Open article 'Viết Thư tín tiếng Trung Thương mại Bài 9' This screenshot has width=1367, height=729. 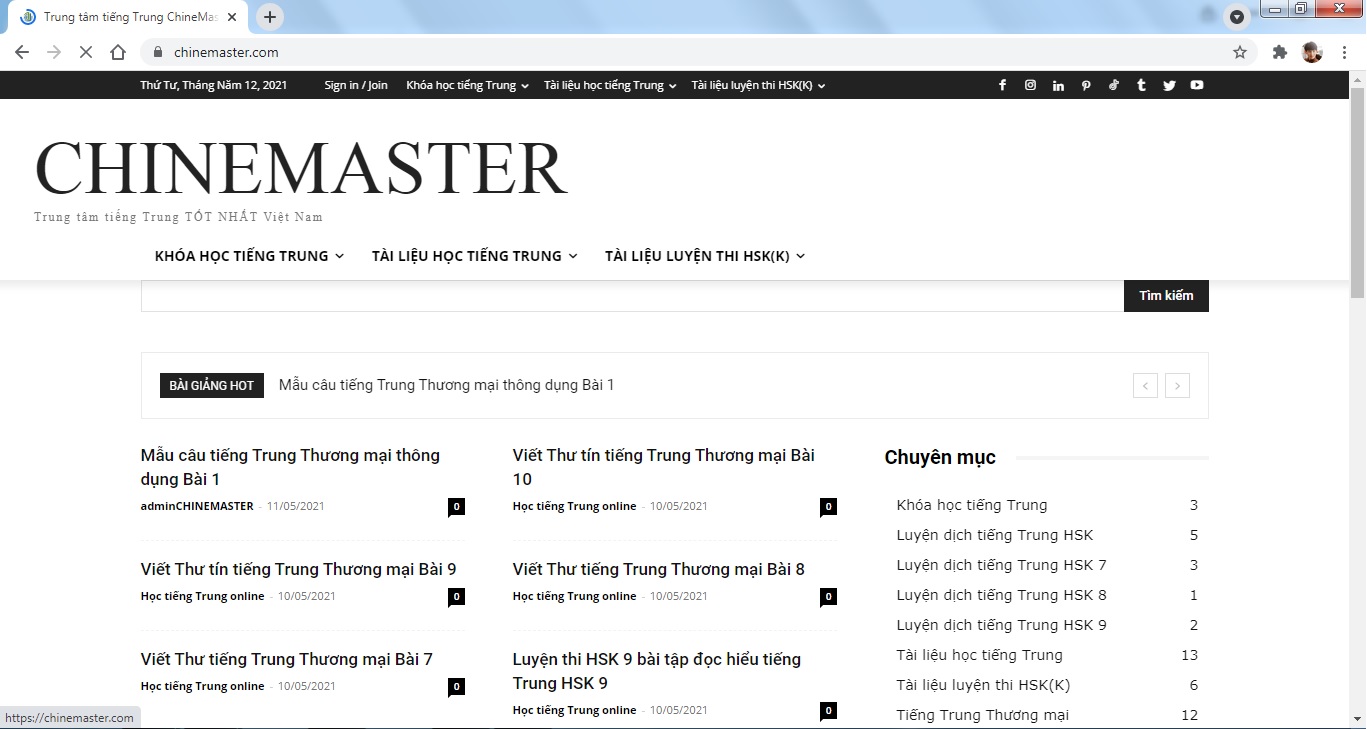tap(299, 569)
